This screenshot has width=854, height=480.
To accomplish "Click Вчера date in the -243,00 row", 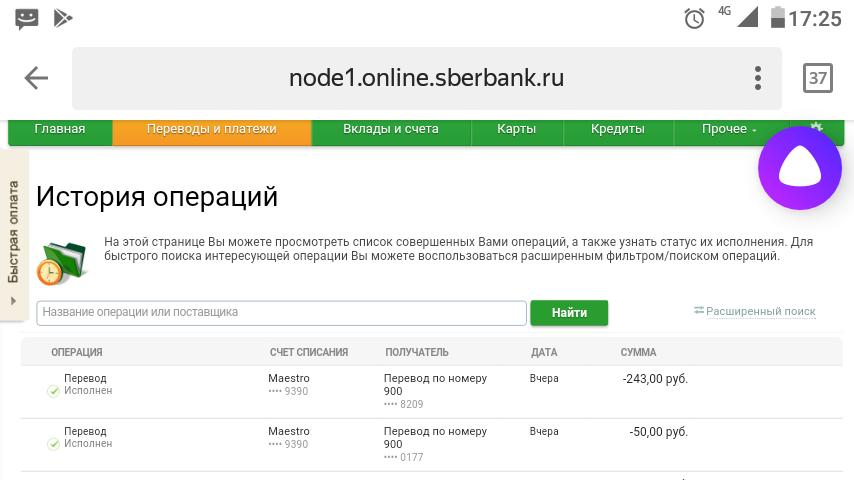I will click(544, 378).
